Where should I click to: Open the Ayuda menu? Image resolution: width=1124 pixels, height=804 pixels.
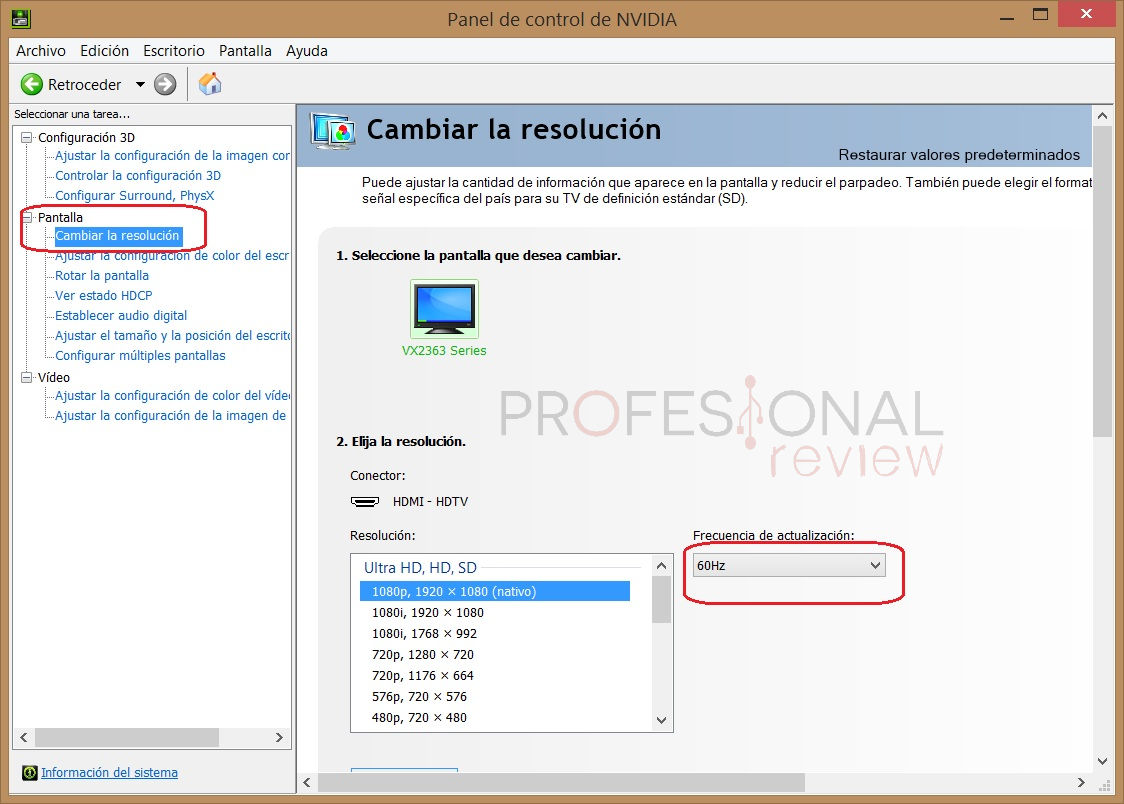tap(306, 50)
